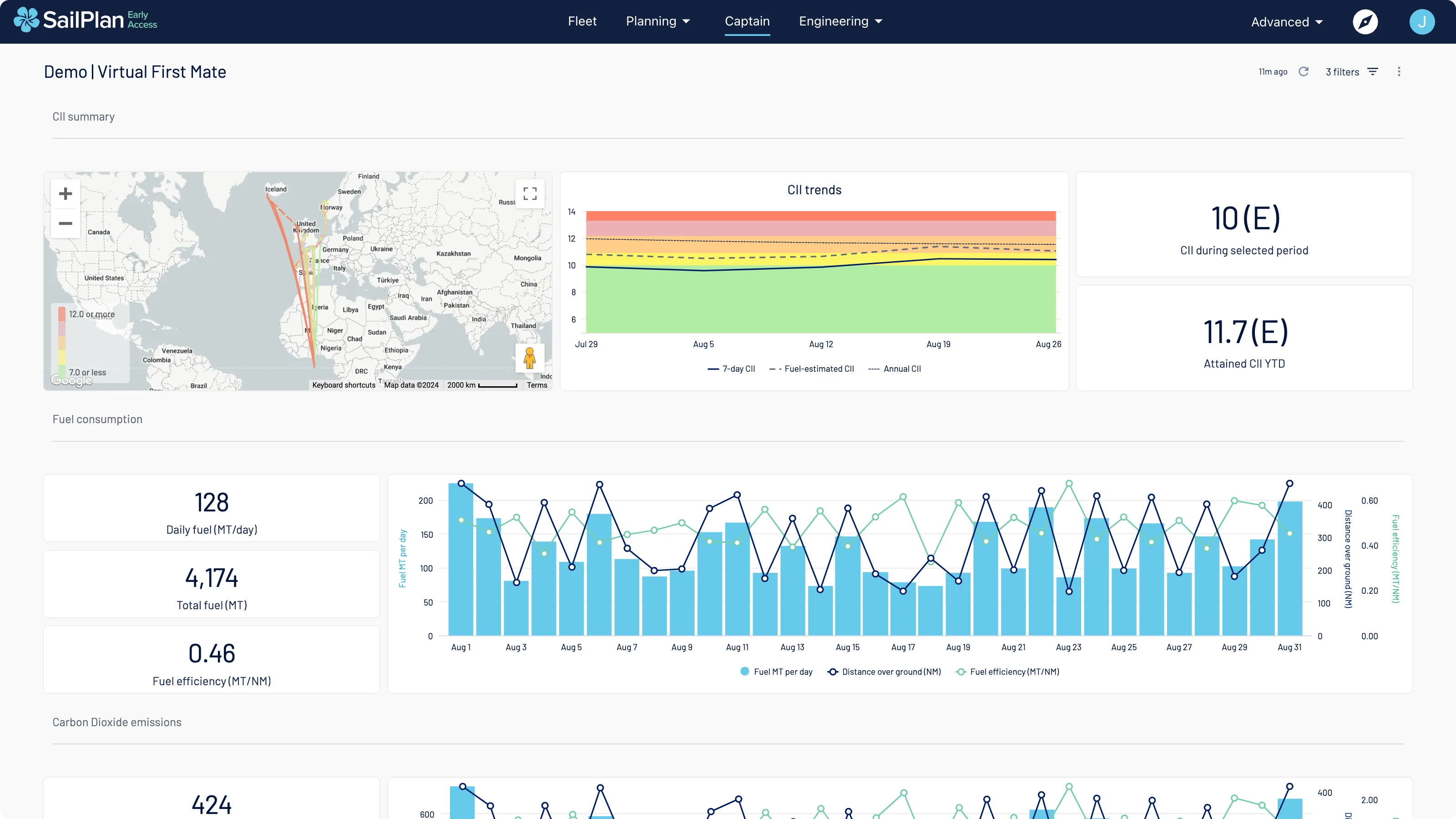
Task: Click the Demo | Virtual First Mate title
Action: coord(135,72)
